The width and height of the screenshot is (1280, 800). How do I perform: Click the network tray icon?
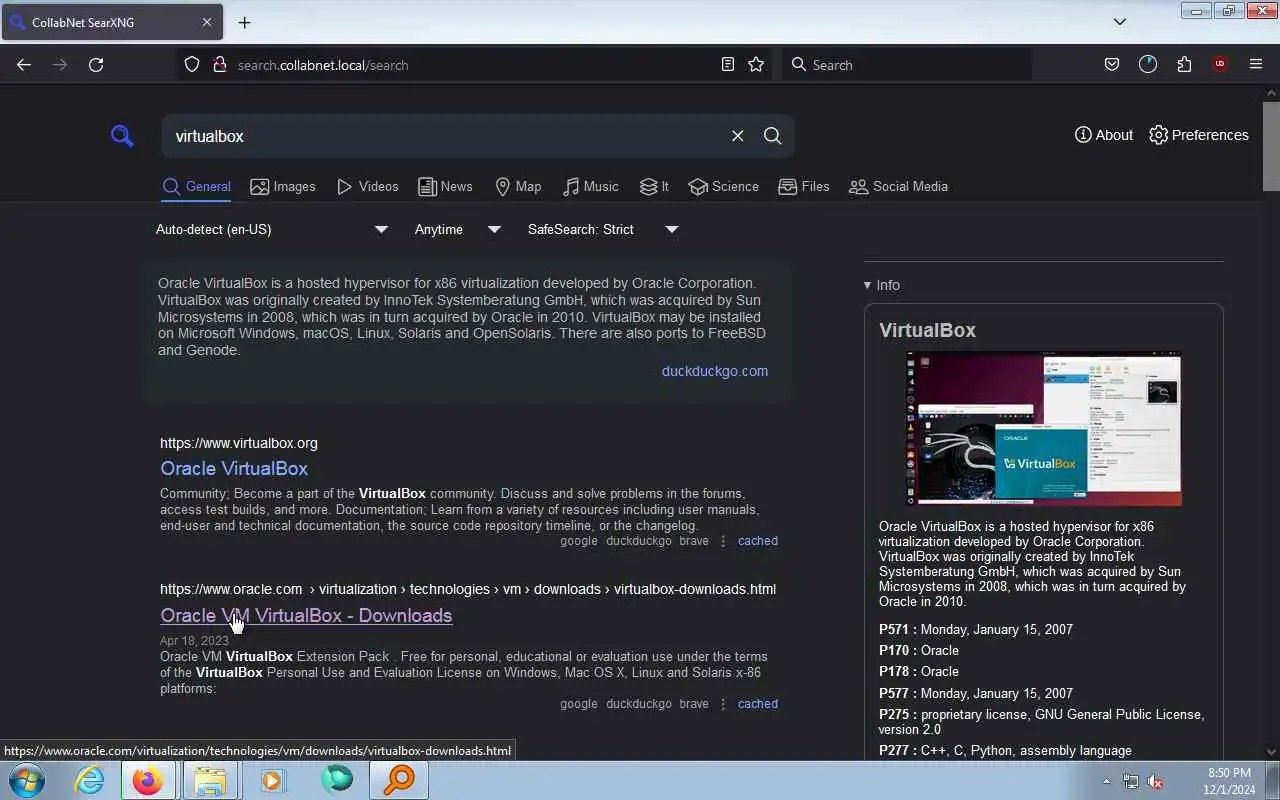point(1131,781)
